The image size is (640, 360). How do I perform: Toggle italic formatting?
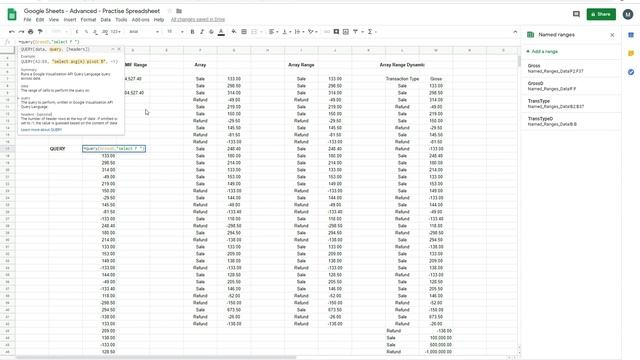coord(202,31)
